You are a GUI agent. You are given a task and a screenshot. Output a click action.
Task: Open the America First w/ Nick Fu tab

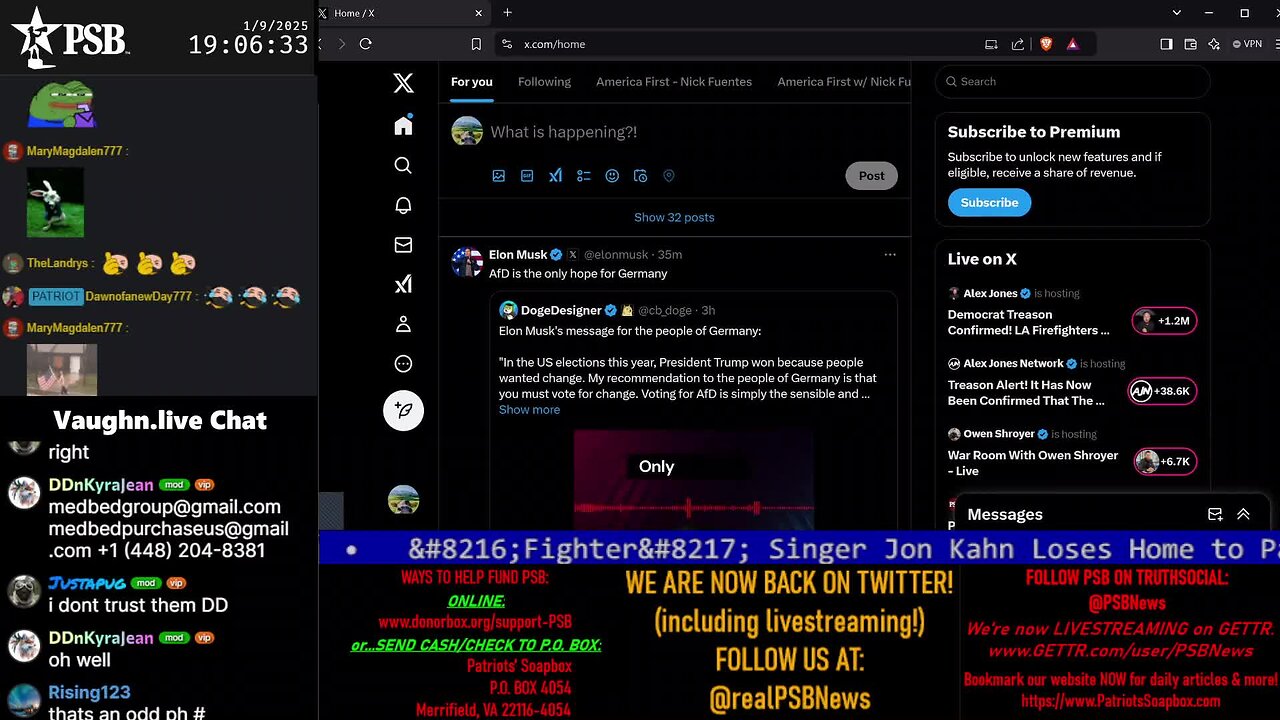click(844, 82)
